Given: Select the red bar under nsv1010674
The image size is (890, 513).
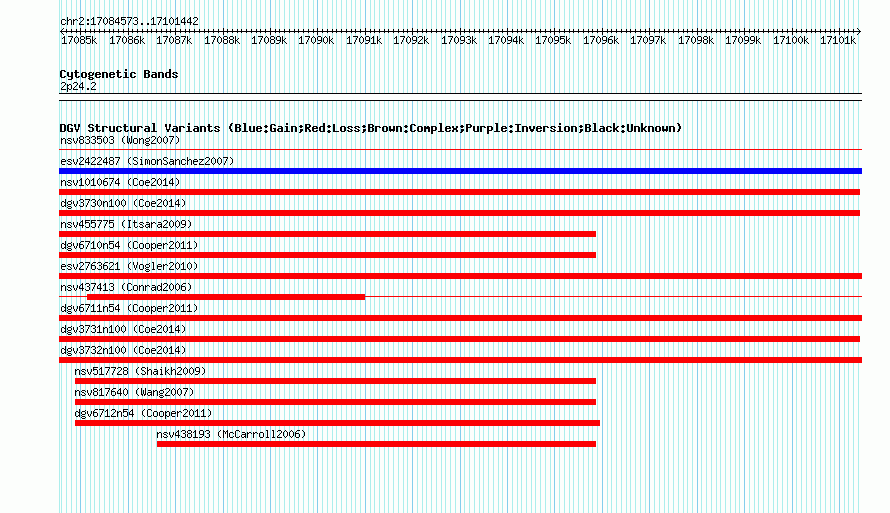Looking at the screenshot, I should pyautogui.click(x=459, y=192).
